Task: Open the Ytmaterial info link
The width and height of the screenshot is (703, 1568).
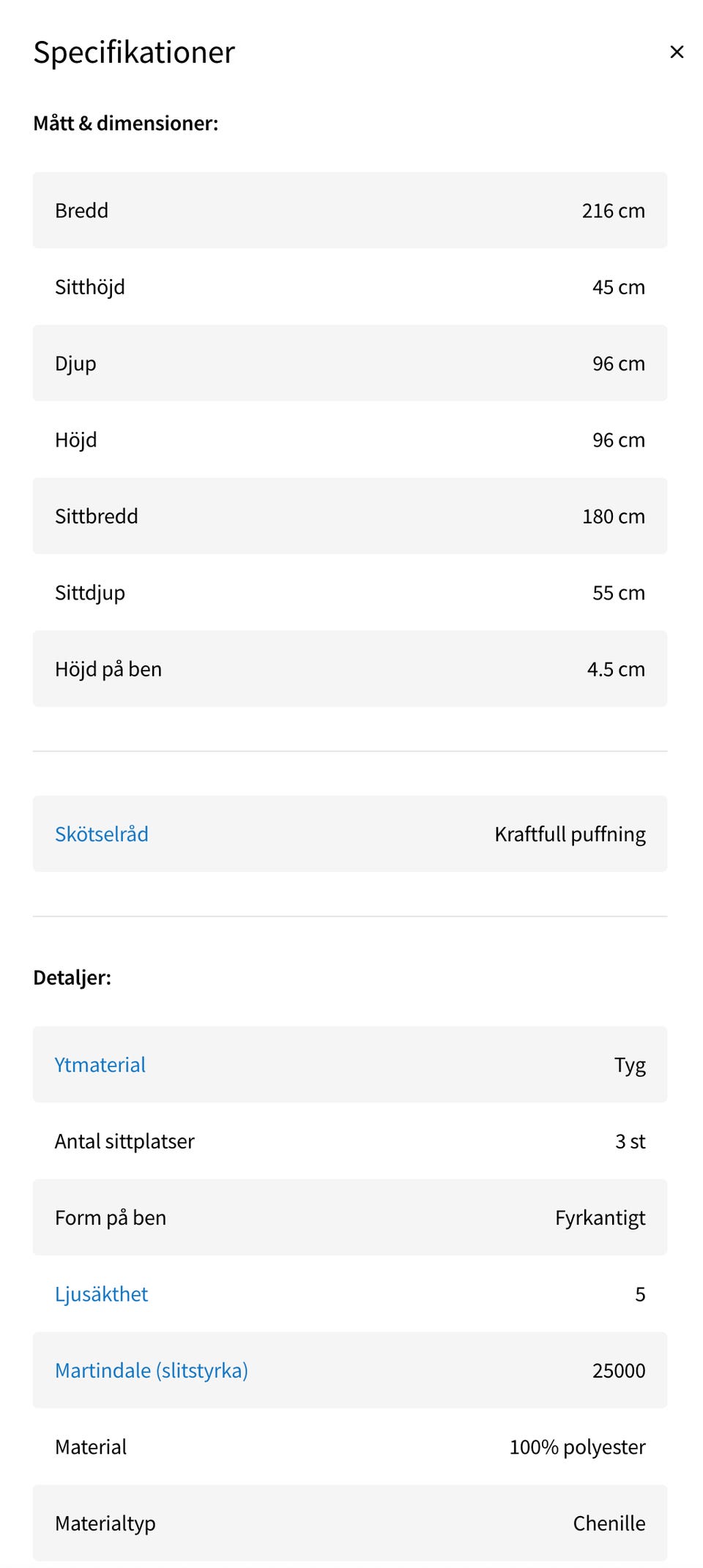Action: [x=100, y=1064]
